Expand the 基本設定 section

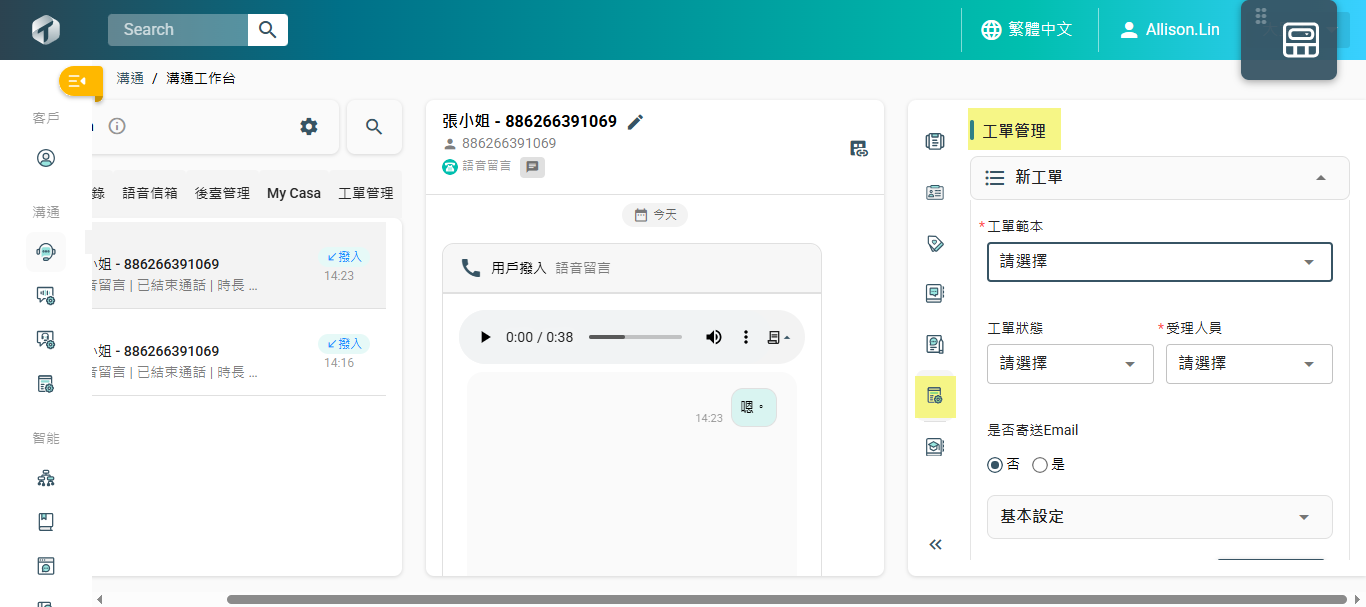click(1159, 517)
